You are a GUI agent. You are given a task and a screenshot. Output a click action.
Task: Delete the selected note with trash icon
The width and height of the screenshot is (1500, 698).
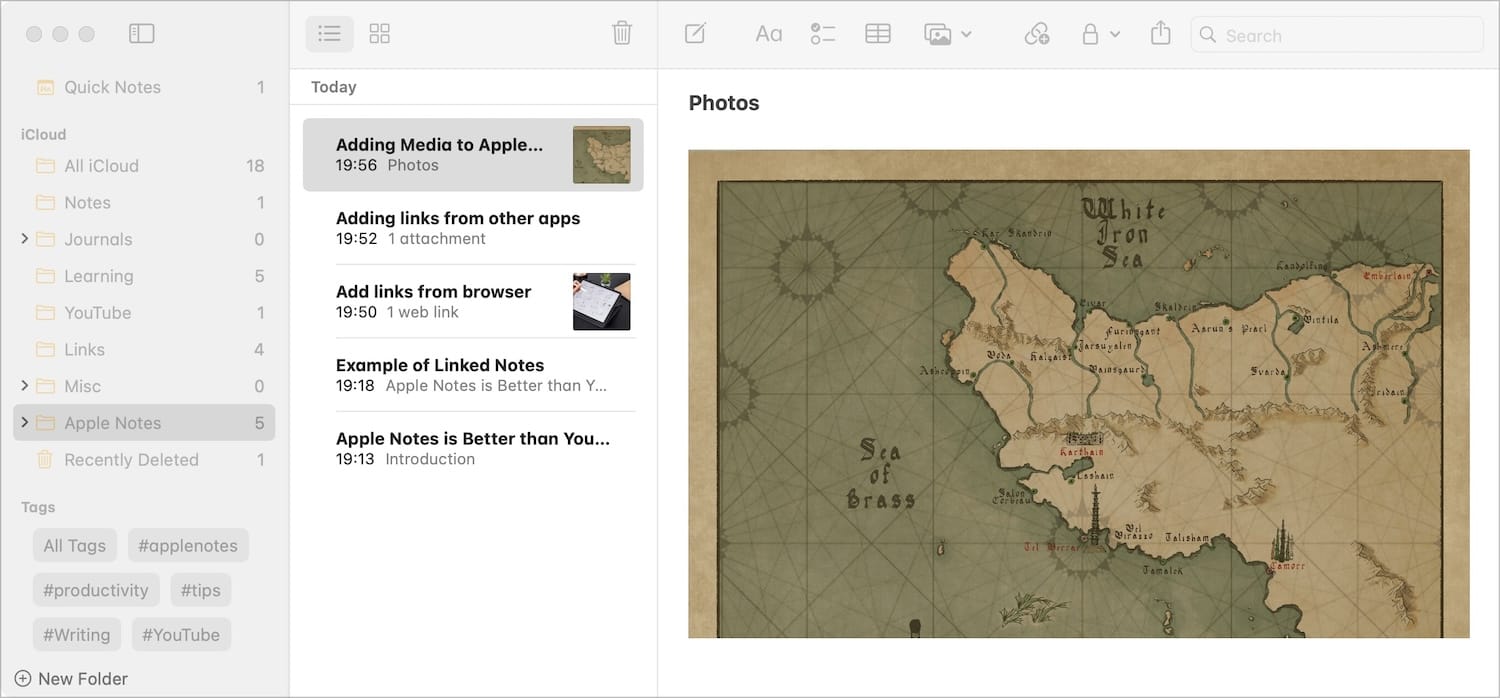pos(622,34)
